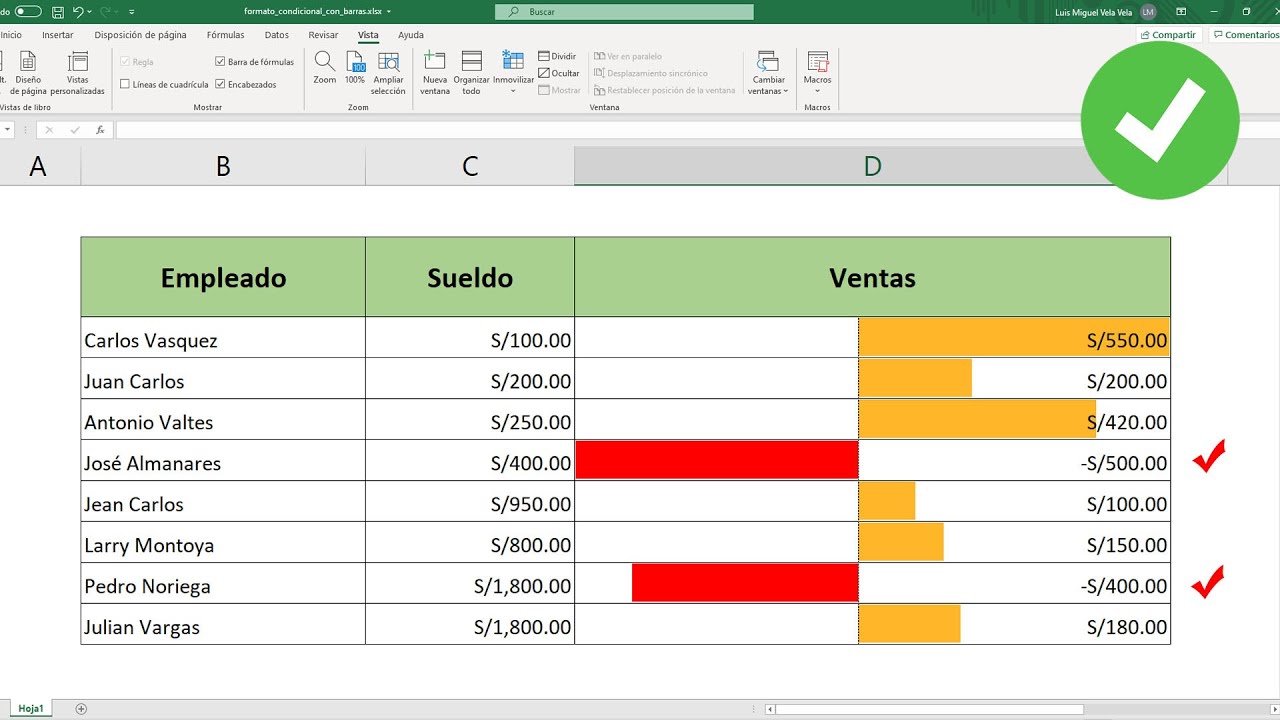Image resolution: width=1280 pixels, height=720 pixels.
Task: Click Organizar todo
Action: click(x=471, y=73)
